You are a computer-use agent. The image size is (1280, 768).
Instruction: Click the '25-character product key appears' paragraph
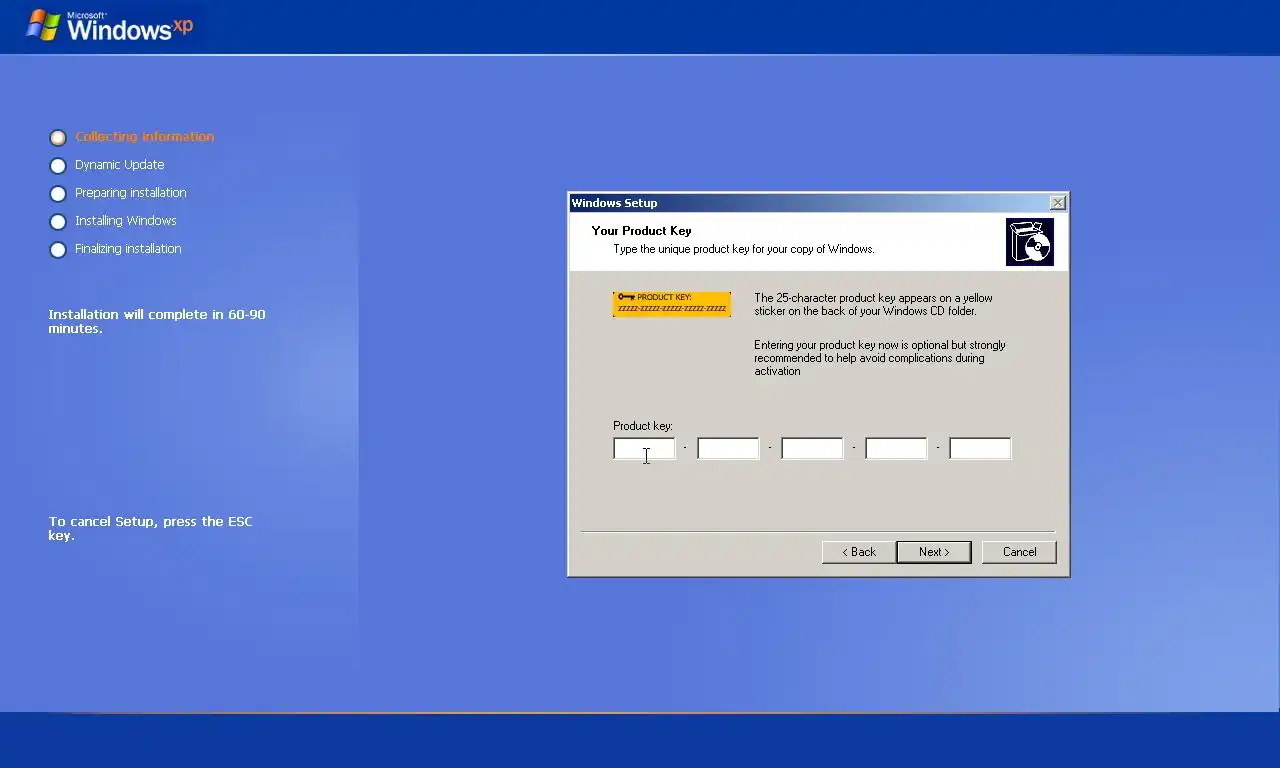pyautogui.click(x=873, y=304)
